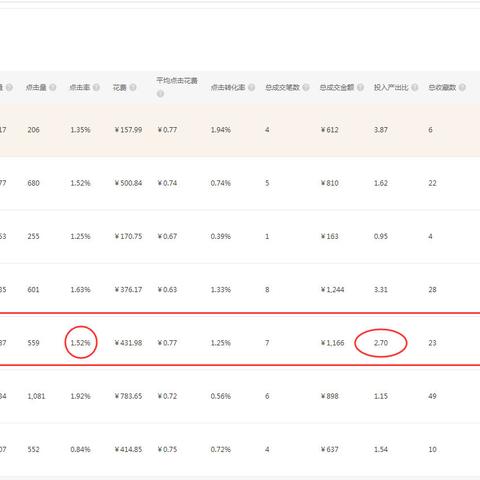Click total amount ¥898 cell
Image resolution: width=480 pixels, height=480 pixels.
(x=329, y=396)
